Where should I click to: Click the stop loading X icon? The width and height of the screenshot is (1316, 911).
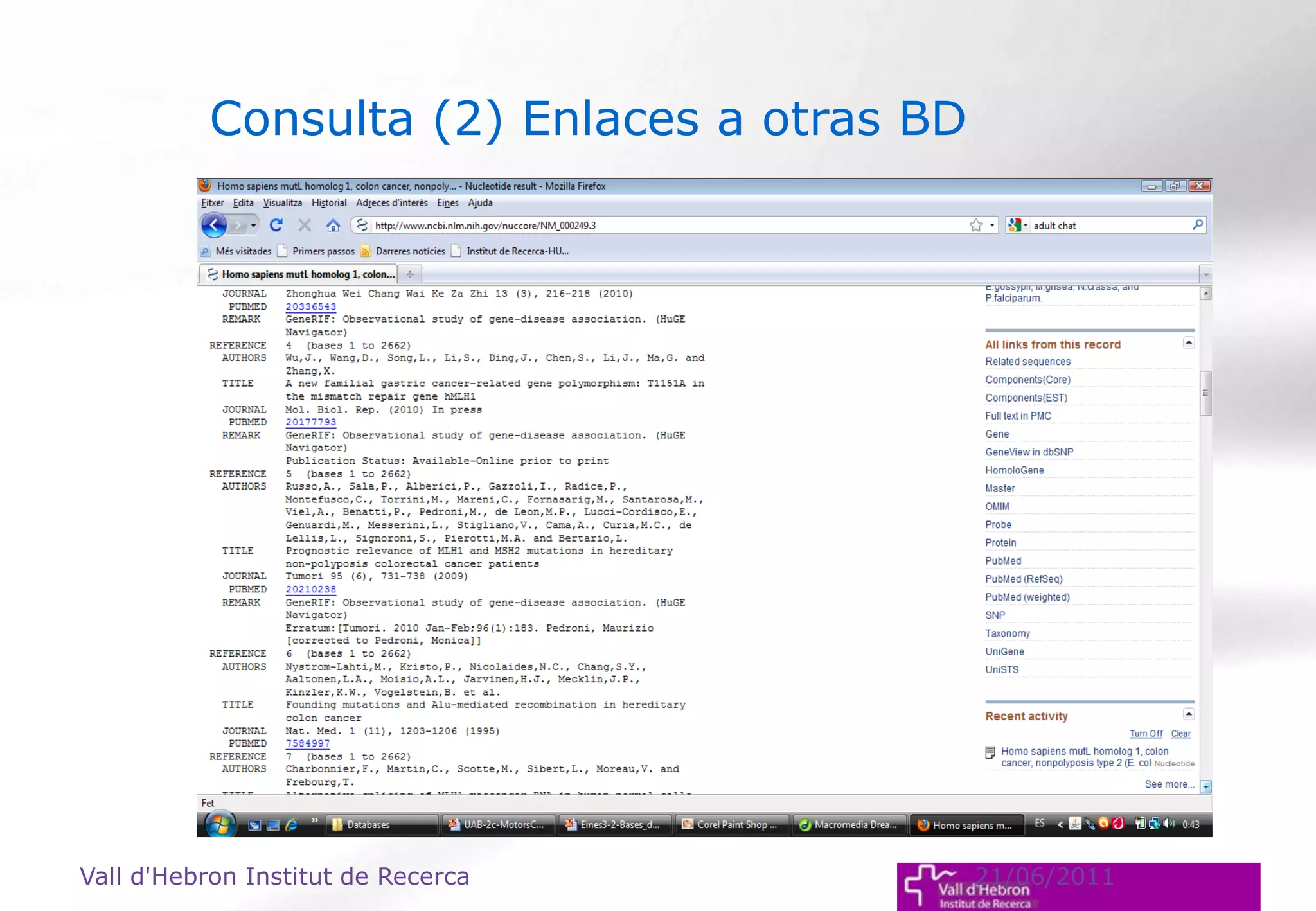click(x=305, y=226)
